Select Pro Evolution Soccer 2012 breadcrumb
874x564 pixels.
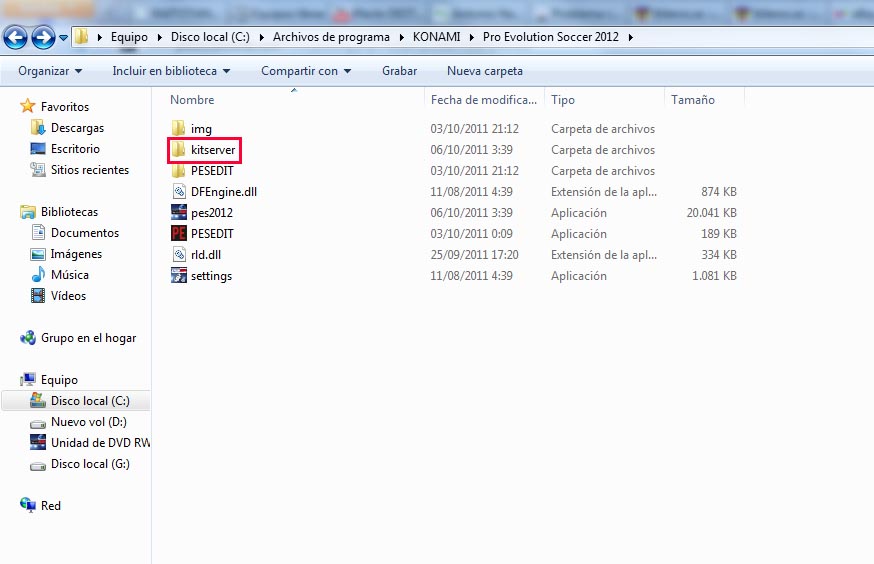551,37
